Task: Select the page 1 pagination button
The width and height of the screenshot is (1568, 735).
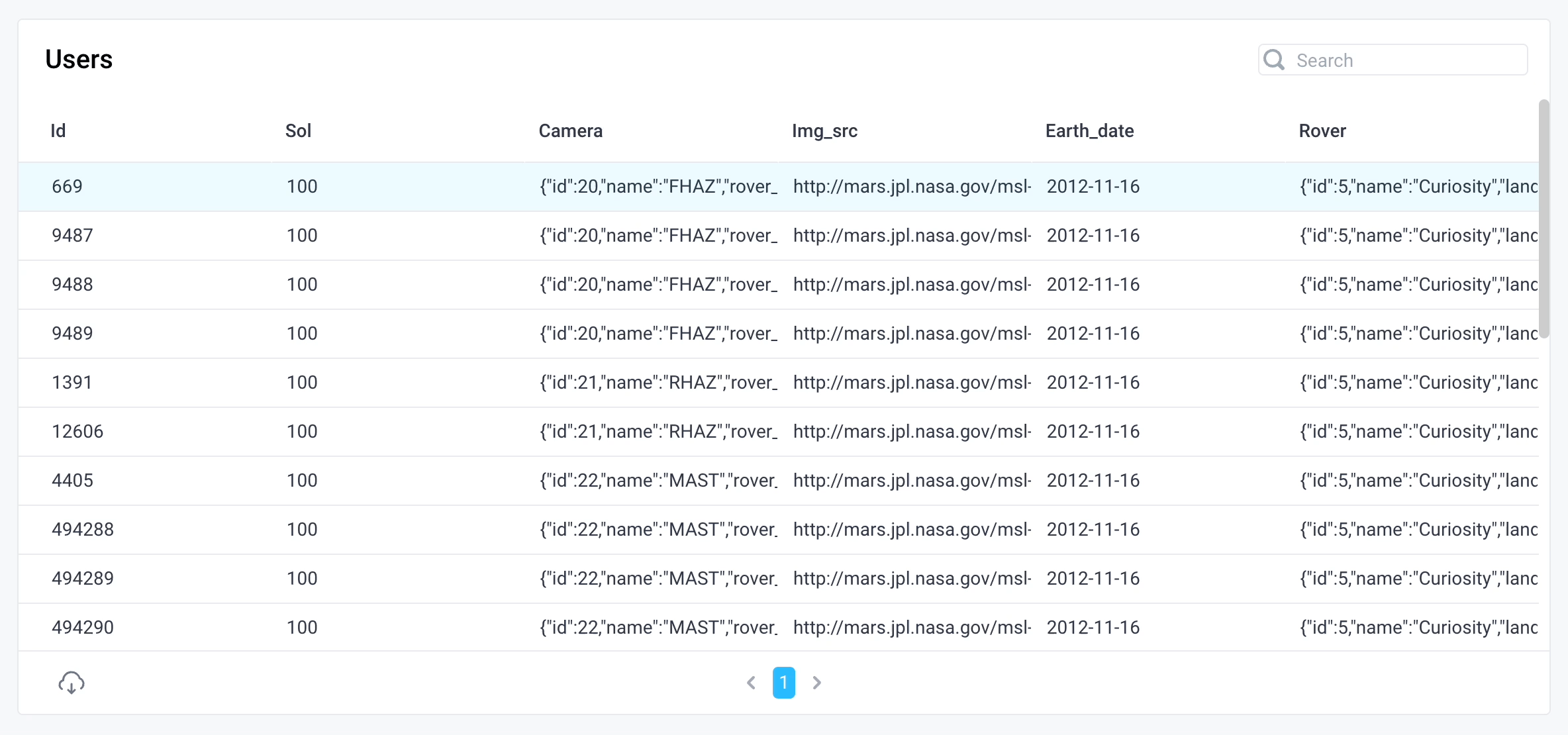Action: click(x=784, y=683)
